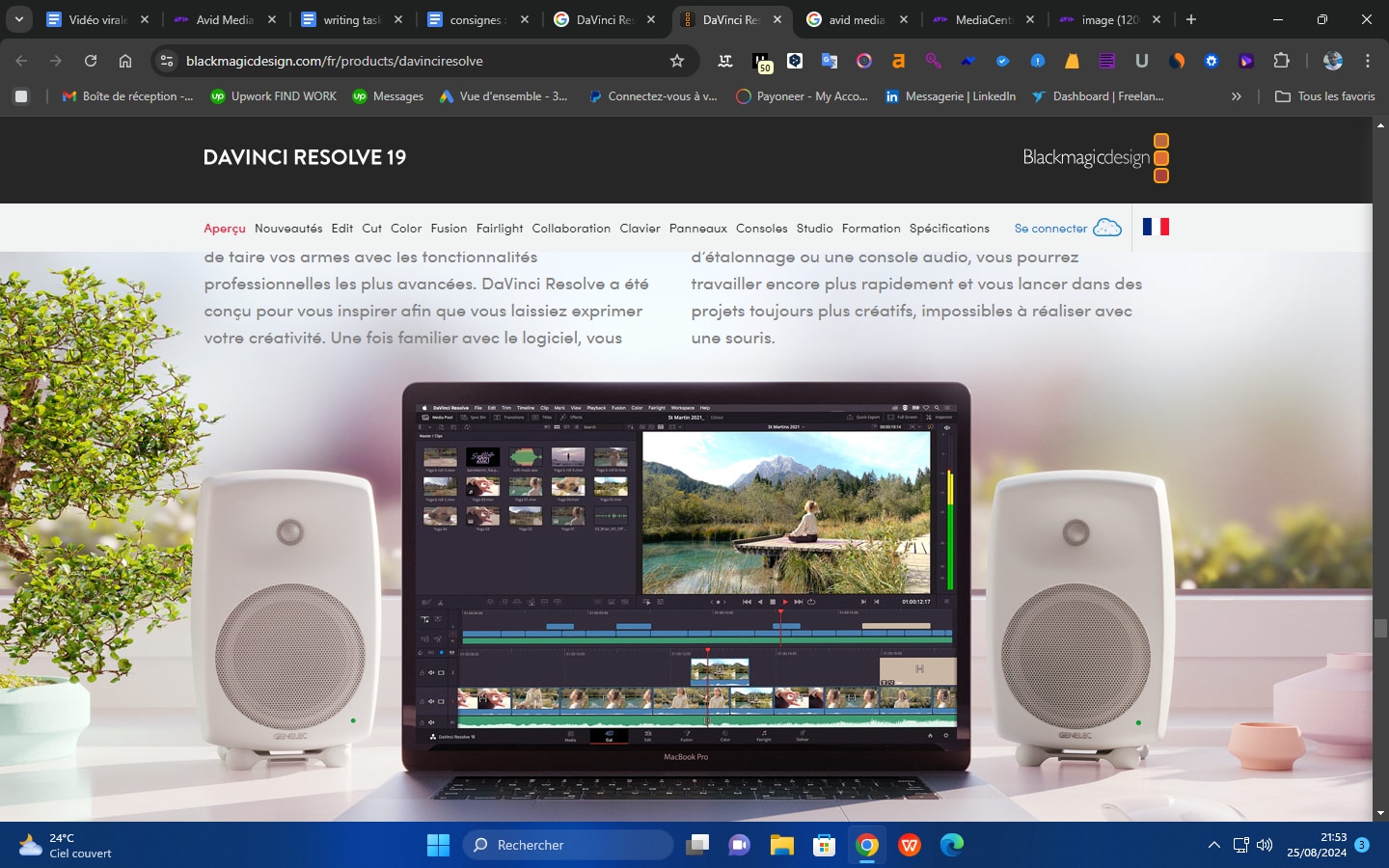Viewport: 1389px width, 868px height.
Task: Open the Studio section
Action: point(814,229)
